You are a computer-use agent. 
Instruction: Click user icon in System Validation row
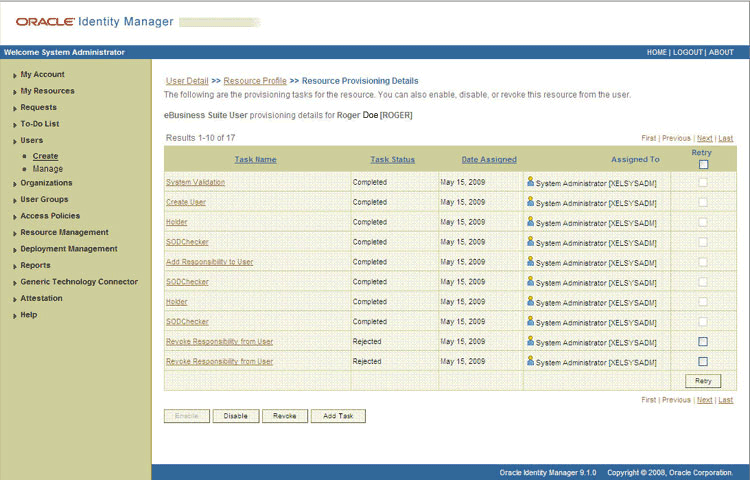530,182
